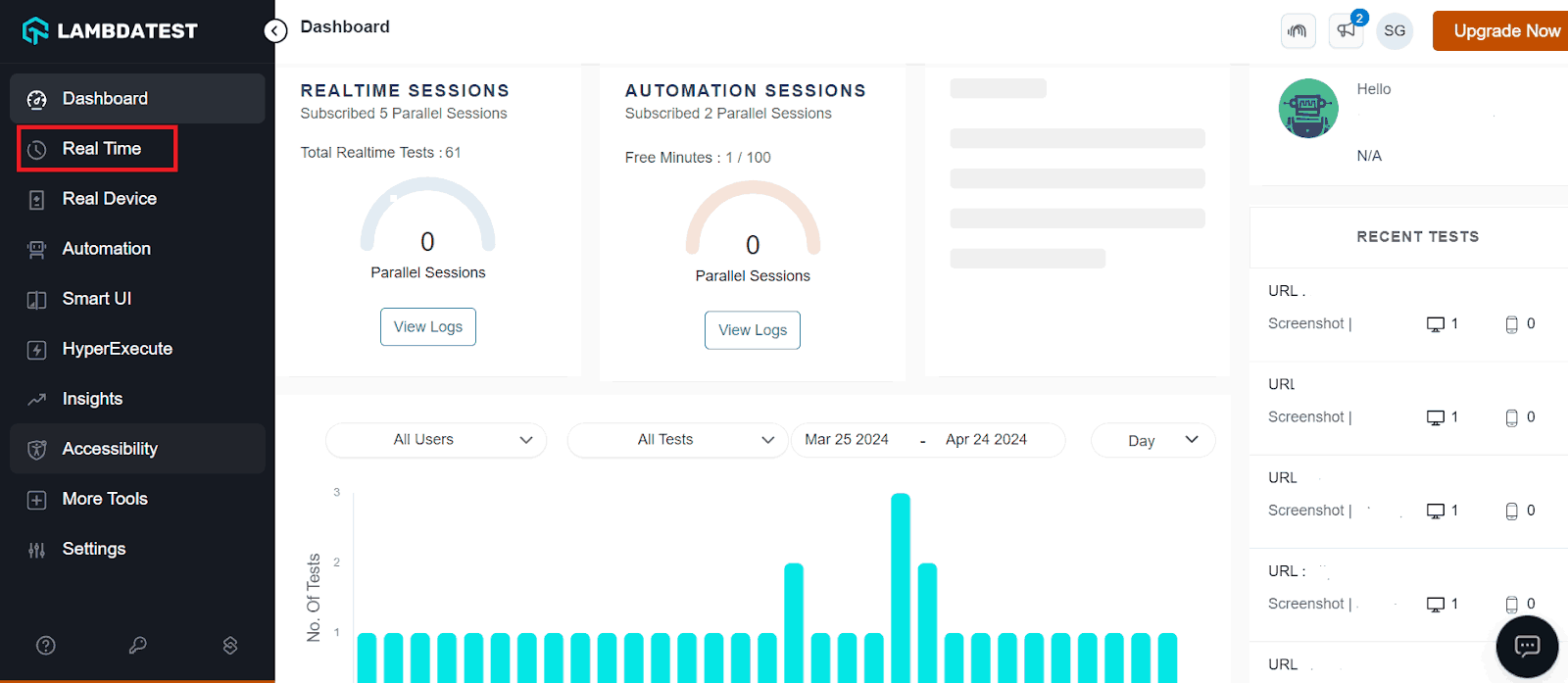The width and height of the screenshot is (1568, 683).
Task: Open Dashboard in the sidebar
Action: click(x=137, y=98)
